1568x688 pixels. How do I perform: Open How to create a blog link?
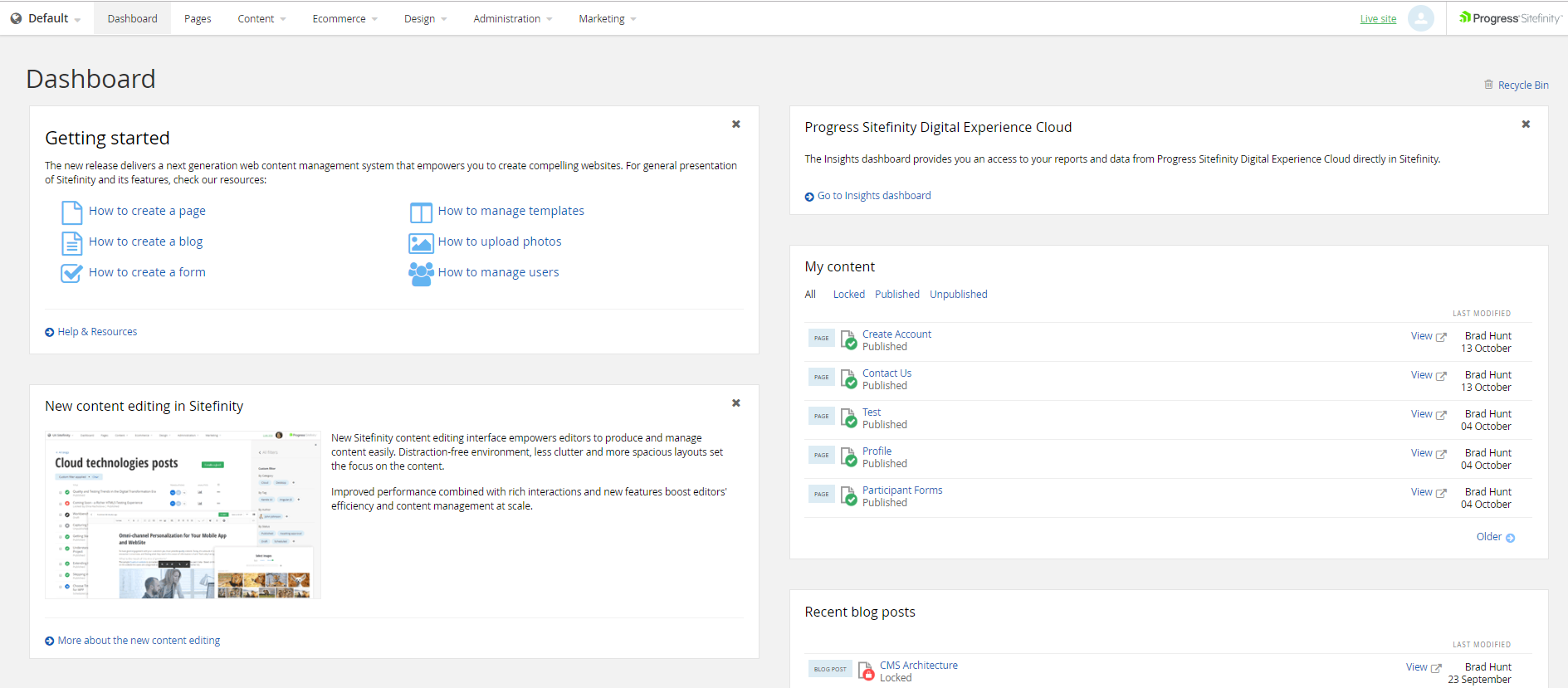point(145,242)
